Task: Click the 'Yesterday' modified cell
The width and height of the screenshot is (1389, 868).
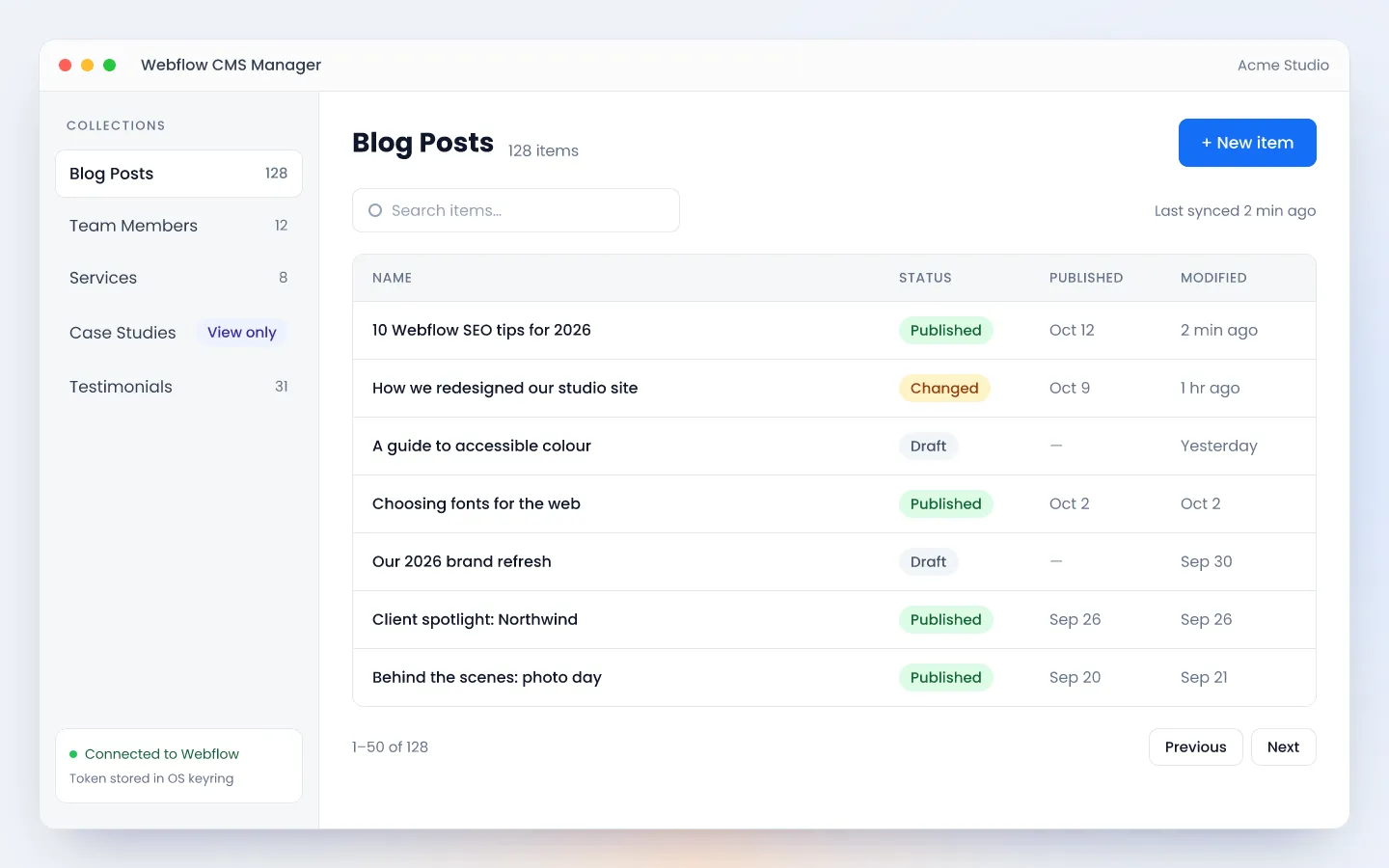Action: (1219, 446)
